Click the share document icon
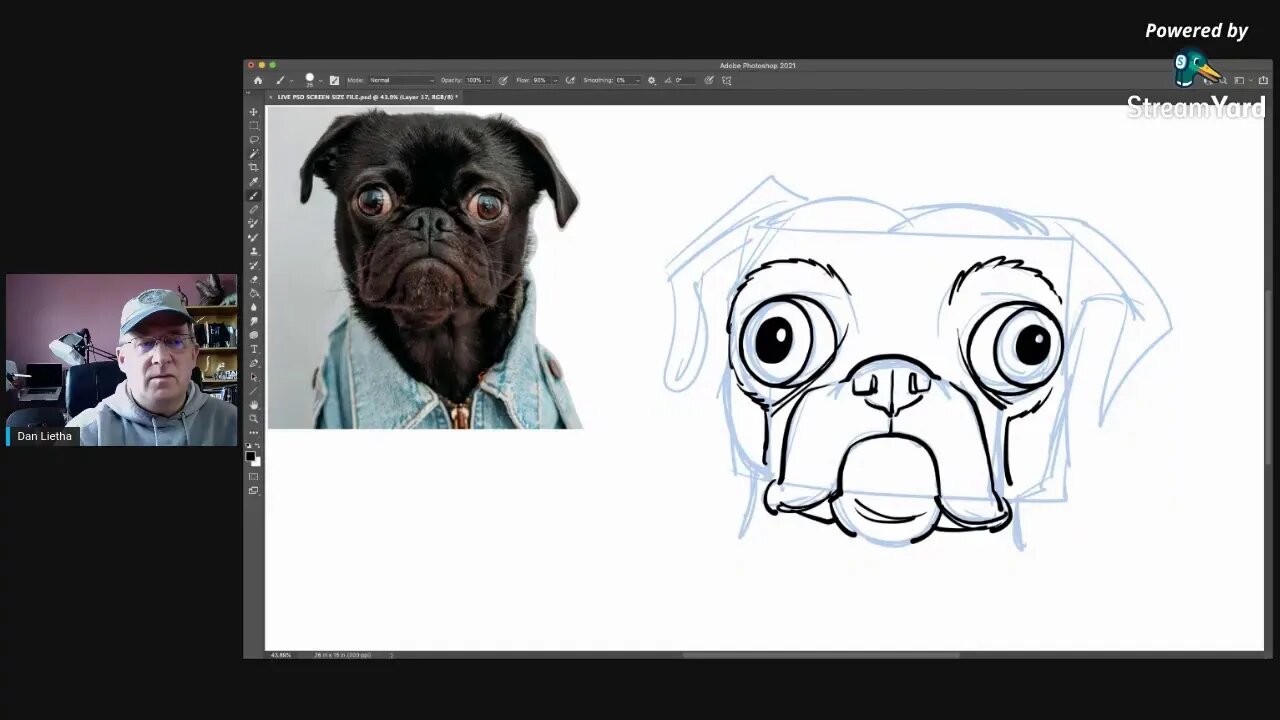The image size is (1280, 720). tap(1262, 80)
